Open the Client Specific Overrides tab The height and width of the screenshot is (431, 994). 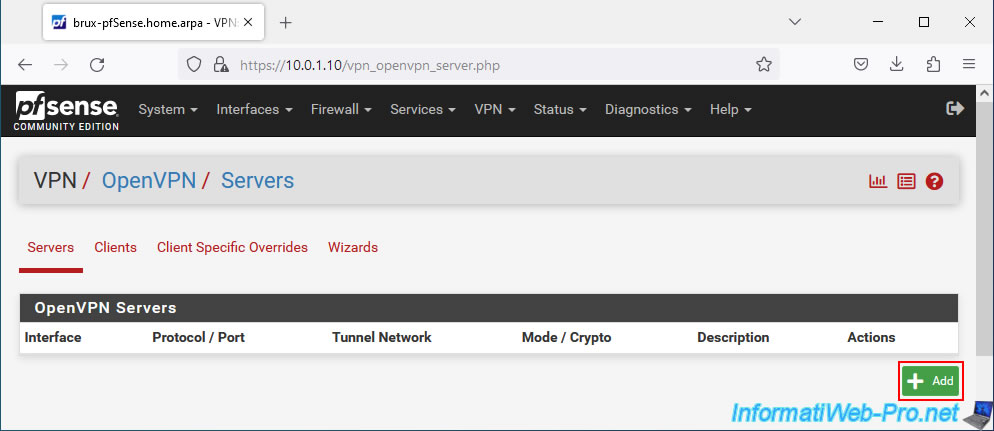pyautogui.click(x=232, y=247)
